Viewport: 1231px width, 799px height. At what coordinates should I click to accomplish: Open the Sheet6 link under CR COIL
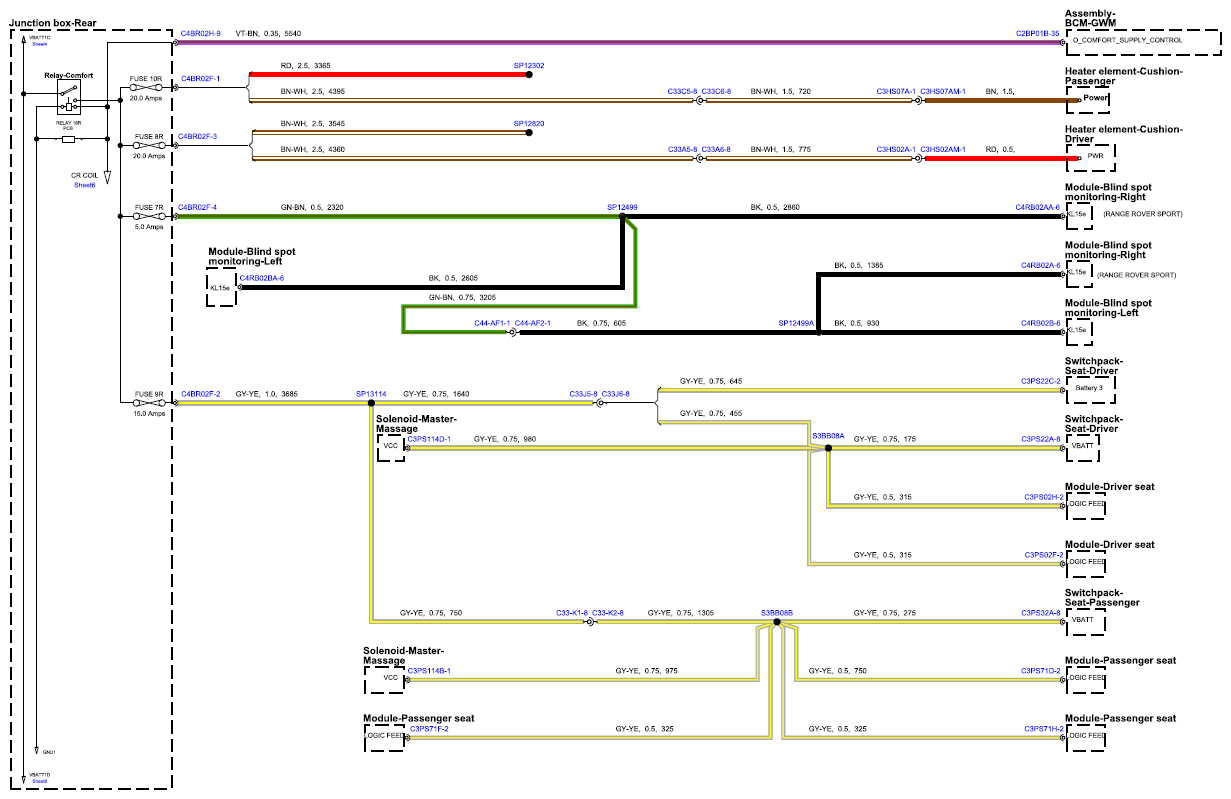84,185
